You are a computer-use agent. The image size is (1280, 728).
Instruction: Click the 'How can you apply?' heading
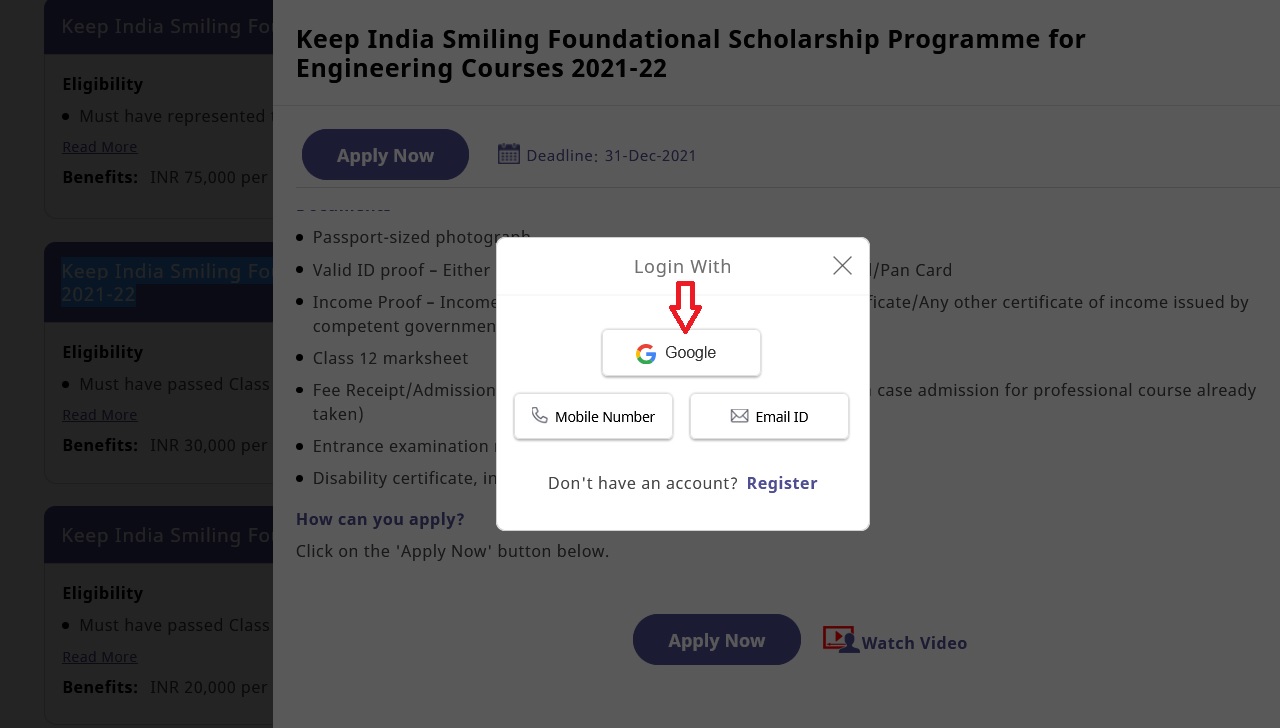click(x=380, y=519)
